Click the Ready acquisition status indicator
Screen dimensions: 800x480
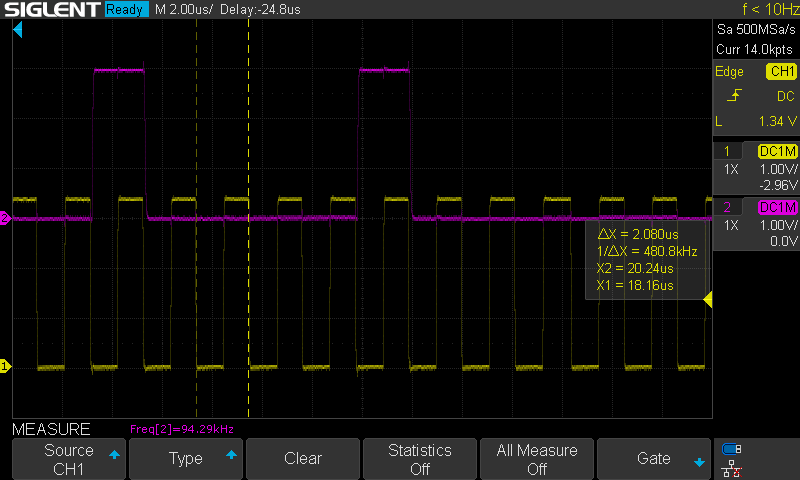(128, 10)
